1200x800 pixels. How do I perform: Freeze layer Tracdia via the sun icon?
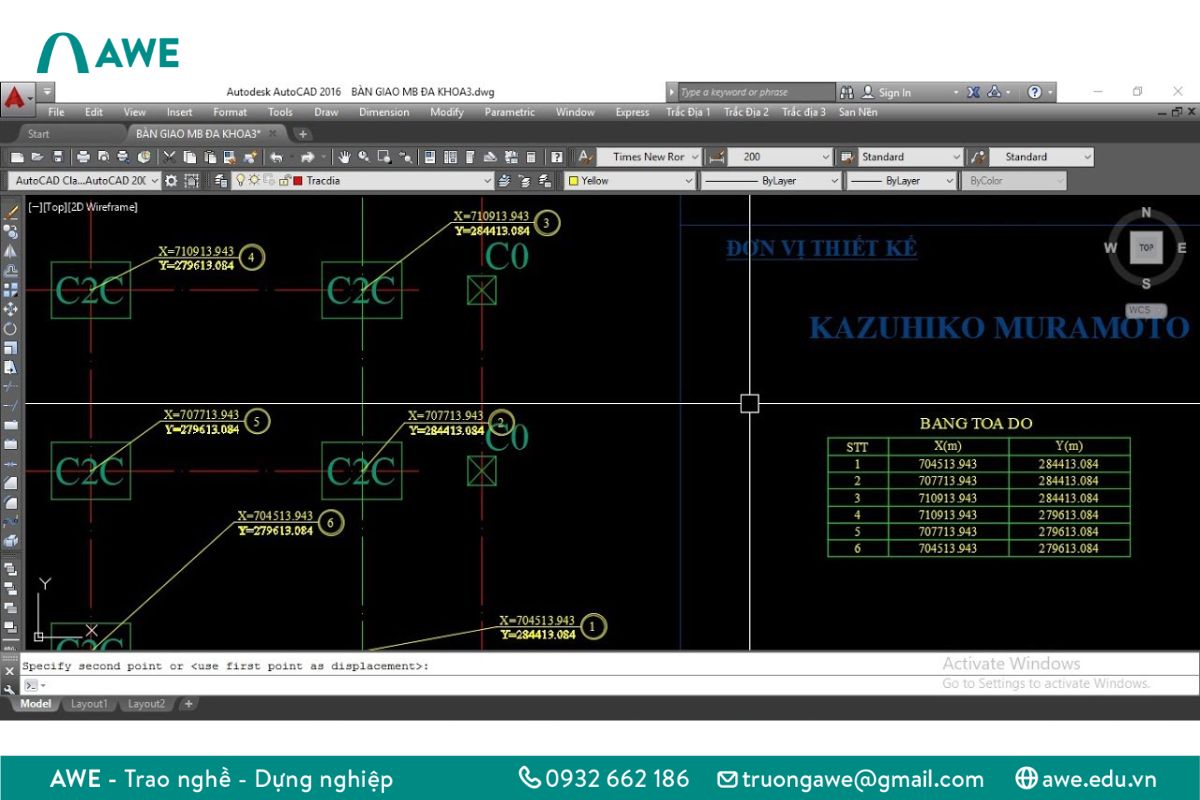253,181
